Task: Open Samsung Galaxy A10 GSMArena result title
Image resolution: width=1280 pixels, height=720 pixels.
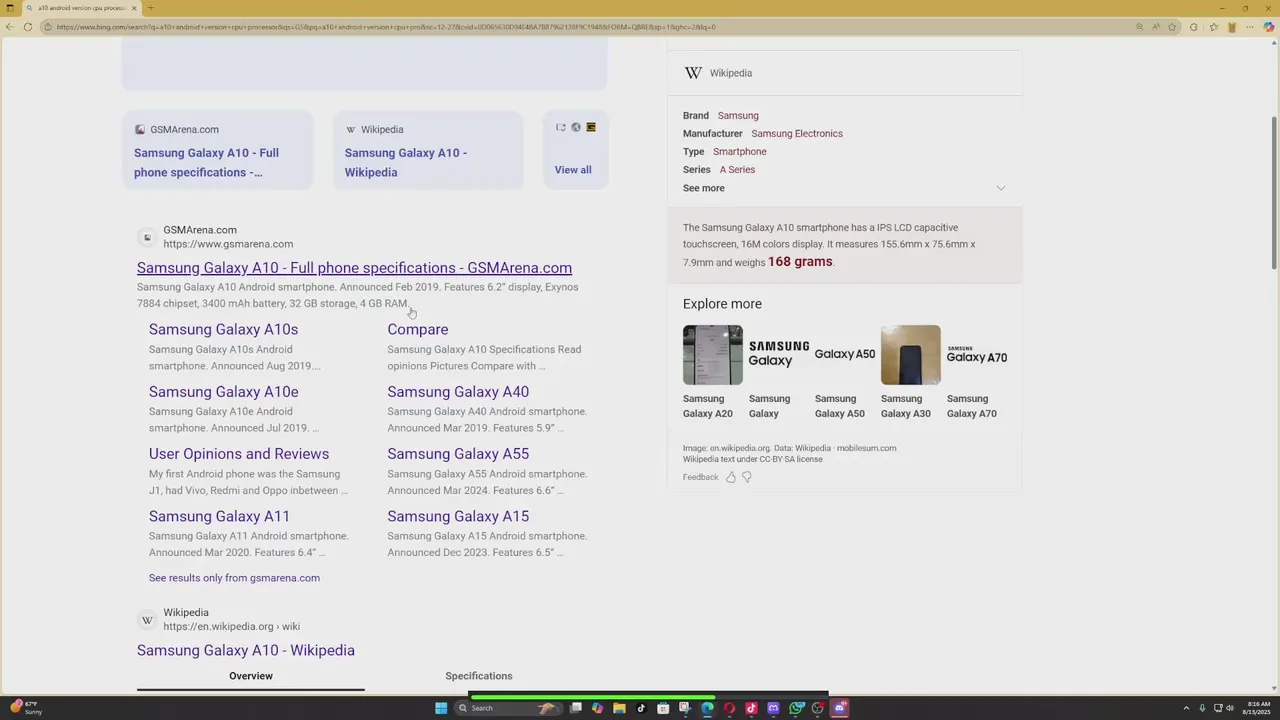Action: pos(354,268)
